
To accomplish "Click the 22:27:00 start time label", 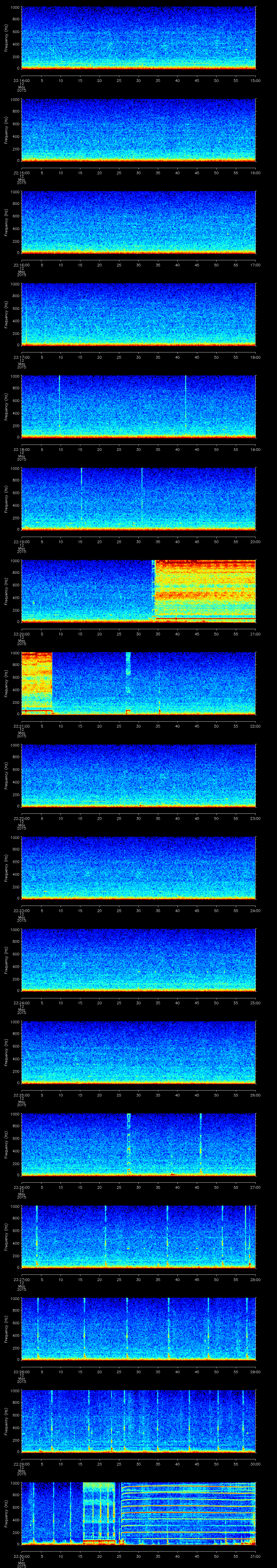I will [x=21, y=1279].
